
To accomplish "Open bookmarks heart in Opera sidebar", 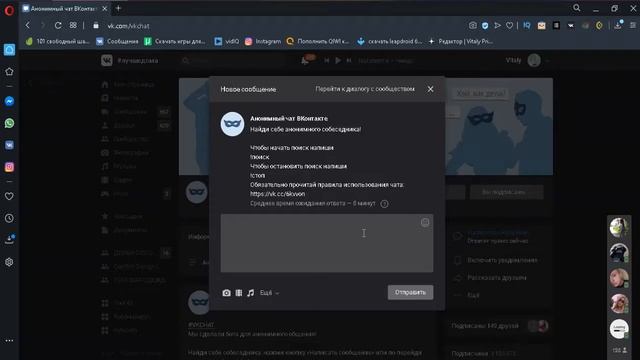I will (x=9, y=196).
